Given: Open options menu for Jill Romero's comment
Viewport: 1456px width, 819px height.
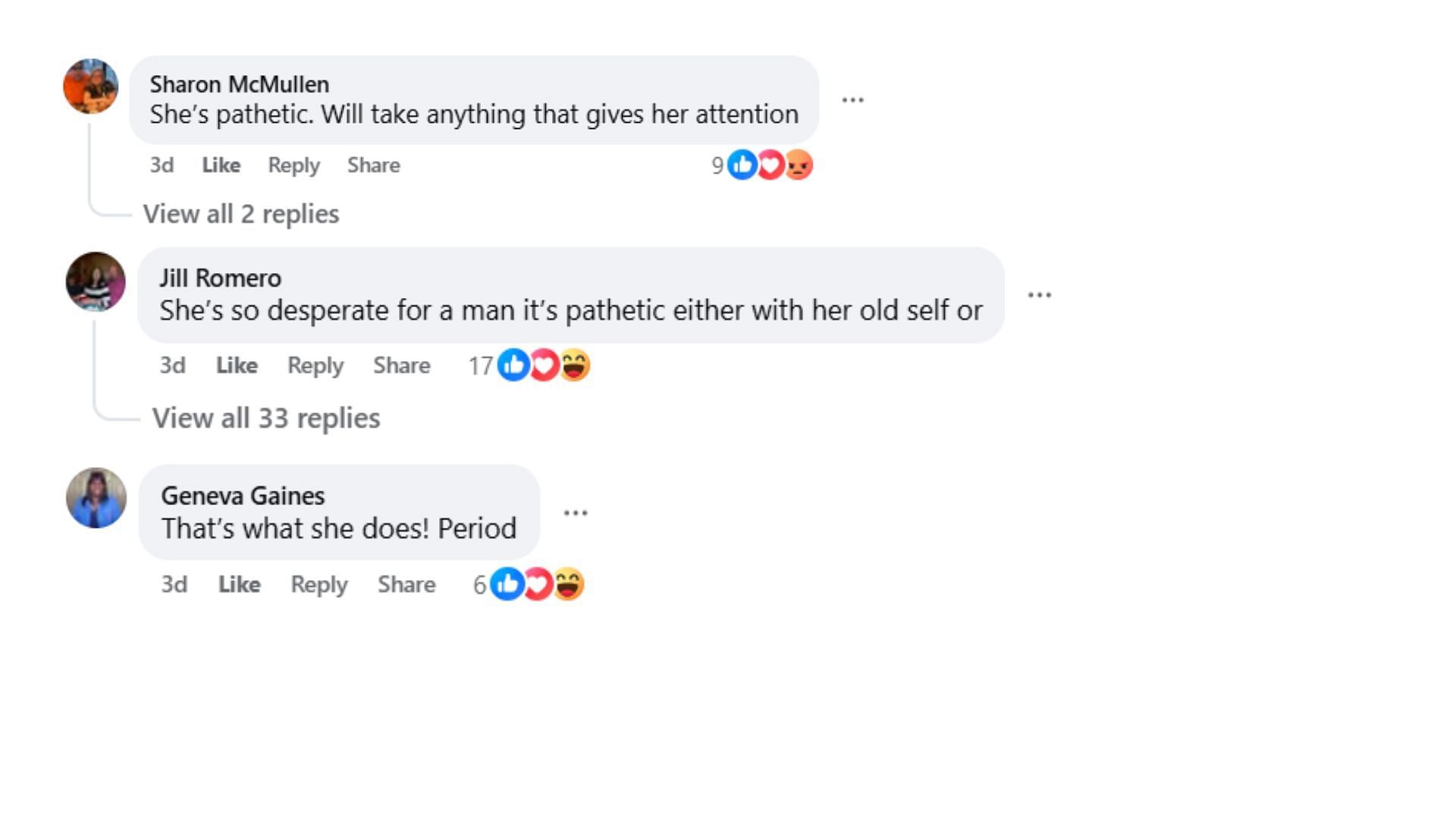Looking at the screenshot, I should point(1039,295).
